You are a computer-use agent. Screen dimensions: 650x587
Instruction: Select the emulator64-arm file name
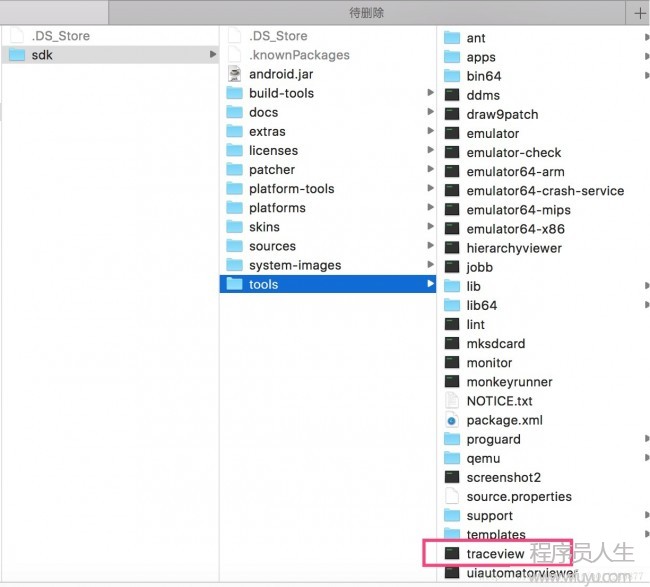(x=516, y=172)
